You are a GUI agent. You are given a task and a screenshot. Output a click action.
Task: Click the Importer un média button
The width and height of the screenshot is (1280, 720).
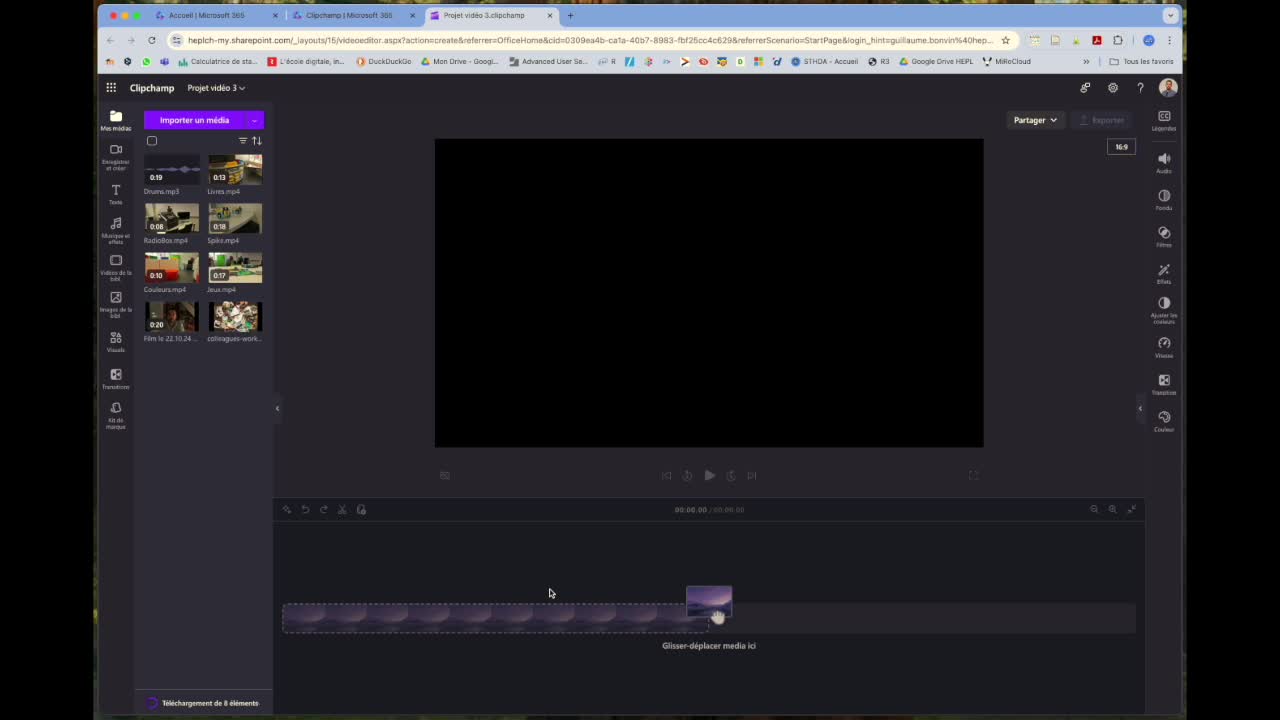[194, 120]
